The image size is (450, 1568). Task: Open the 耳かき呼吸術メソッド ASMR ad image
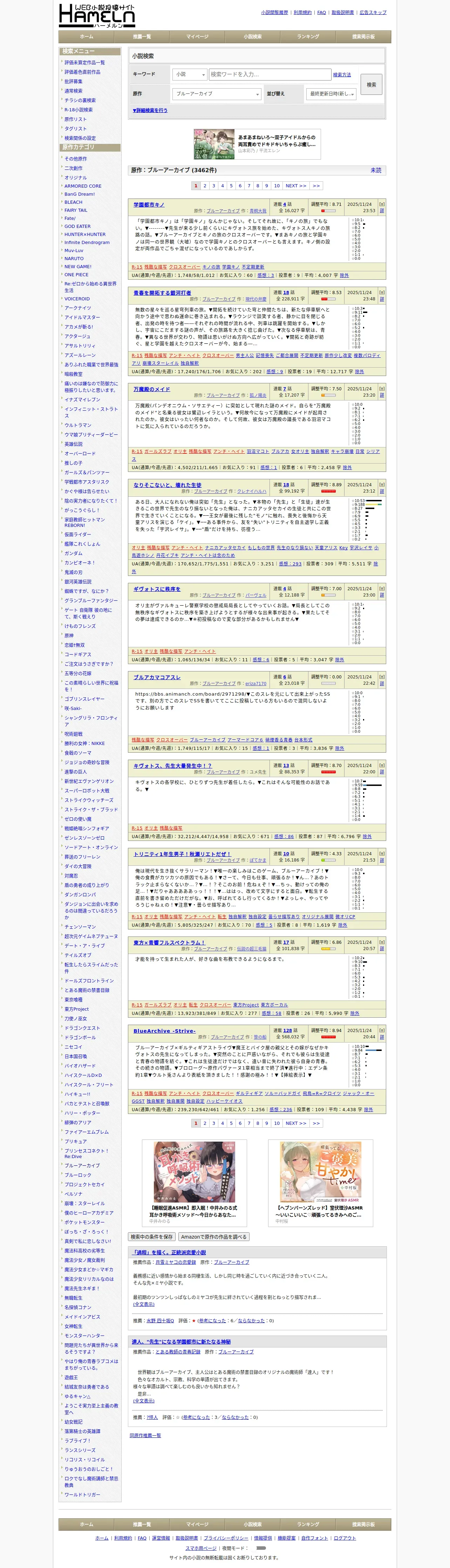[195, 1172]
